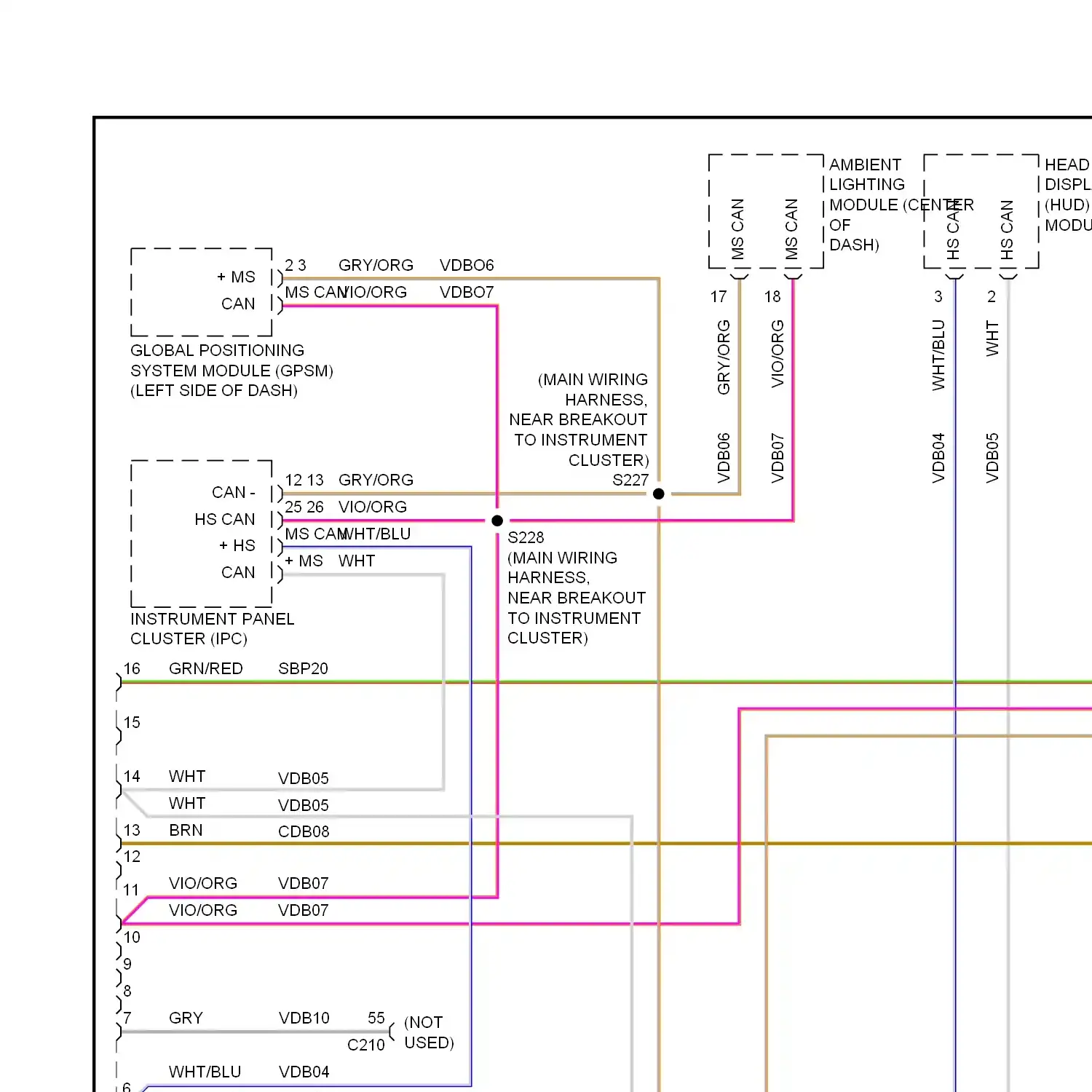The height and width of the screenshot is (1092, 1092).
Task: Click the BRN wire color label
Action: (x=186, y=830)
